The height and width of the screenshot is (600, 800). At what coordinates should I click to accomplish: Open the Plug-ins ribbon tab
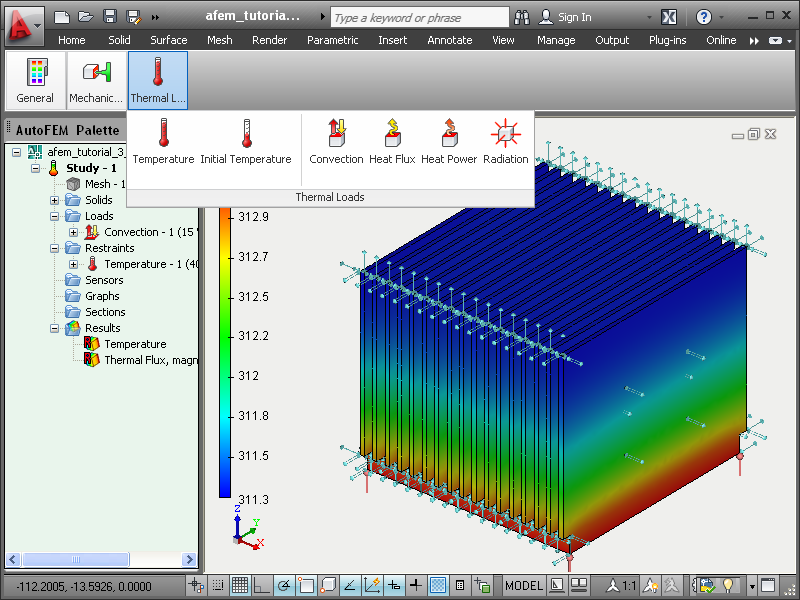pyautogui.click(x=667, y=40)
